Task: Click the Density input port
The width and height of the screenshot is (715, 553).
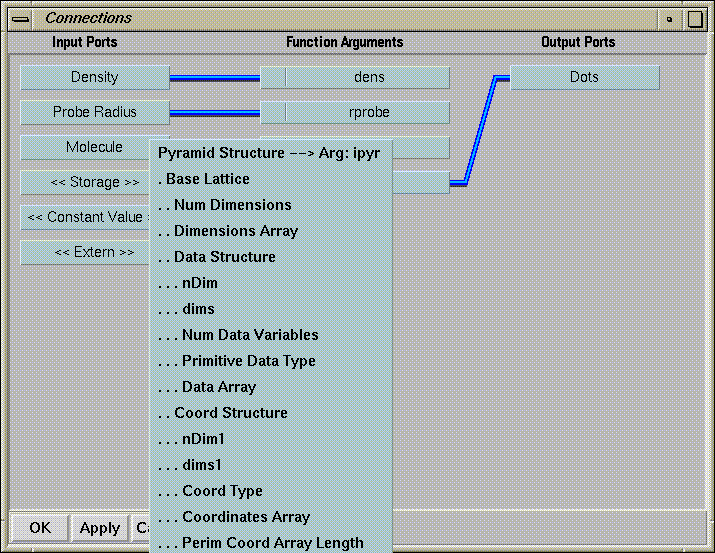Action: click(95, 78)
